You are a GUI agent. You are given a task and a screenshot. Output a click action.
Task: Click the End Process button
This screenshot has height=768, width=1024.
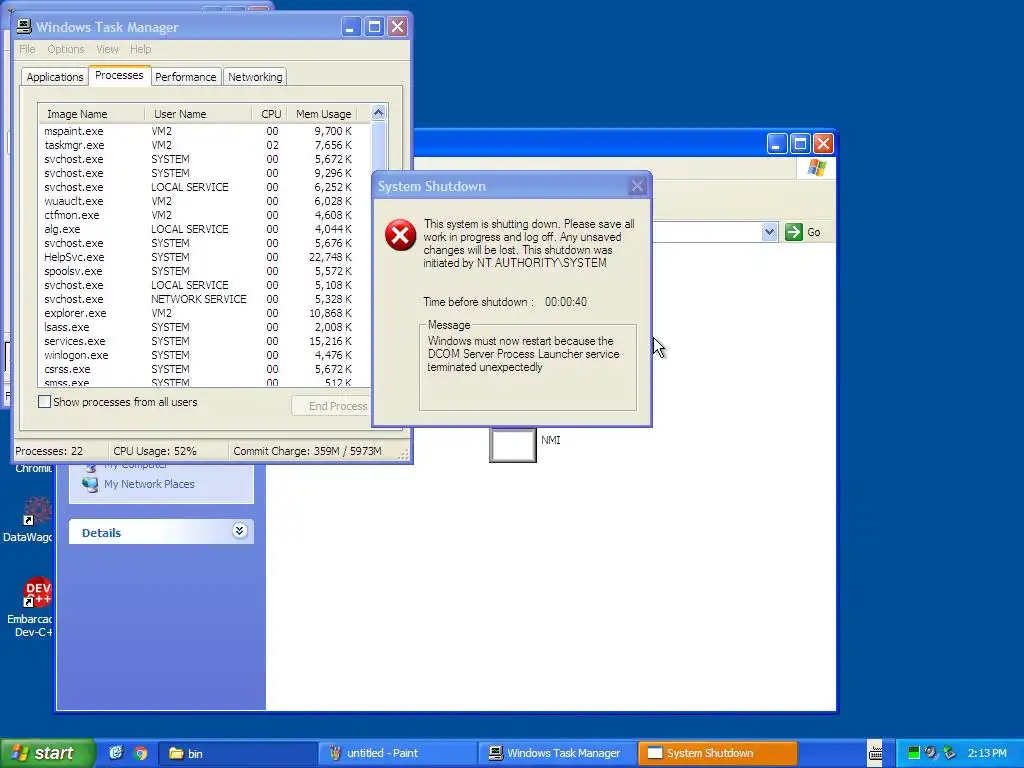tap(331, 406)
